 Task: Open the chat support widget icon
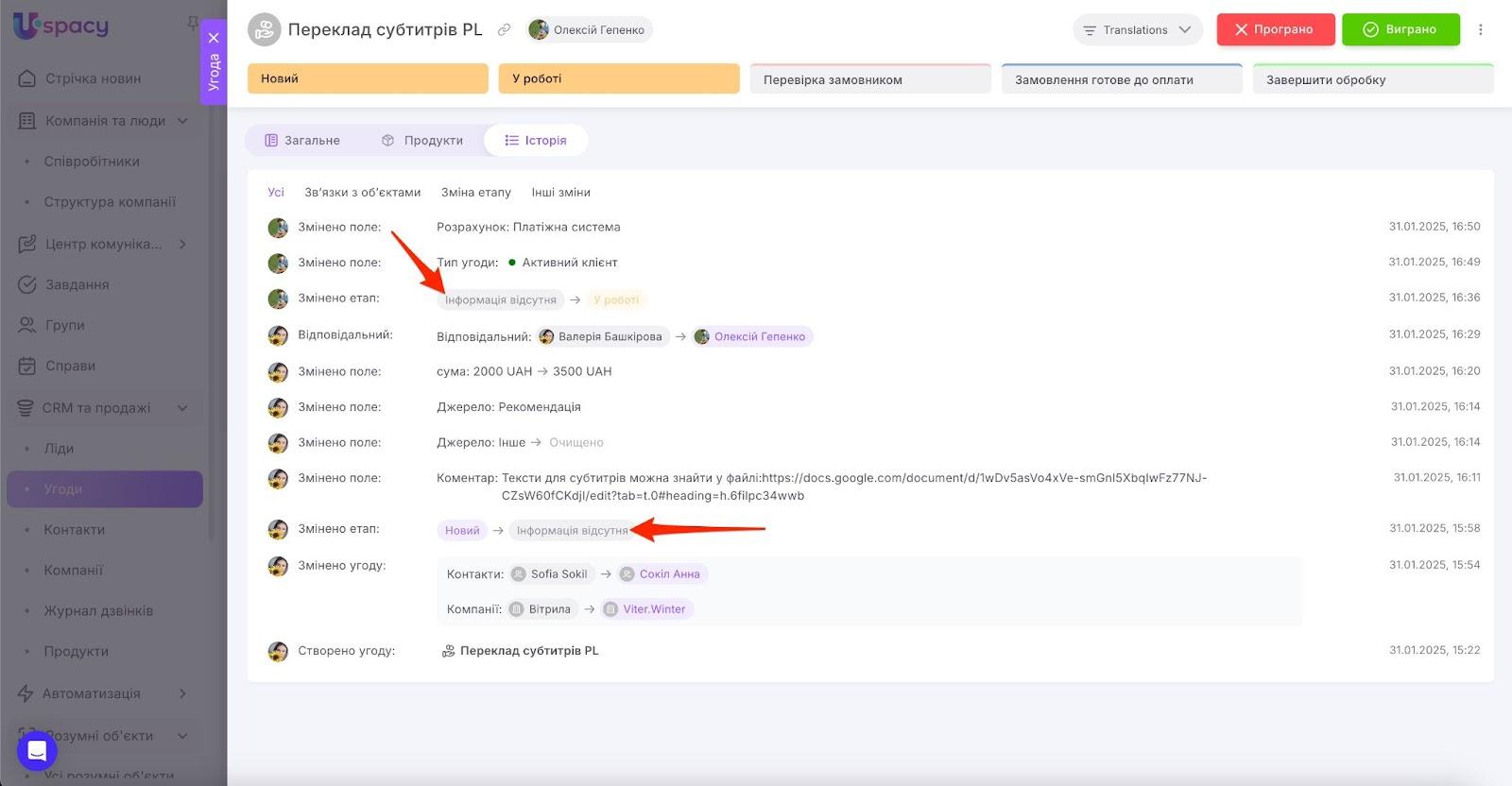(37, 751)
